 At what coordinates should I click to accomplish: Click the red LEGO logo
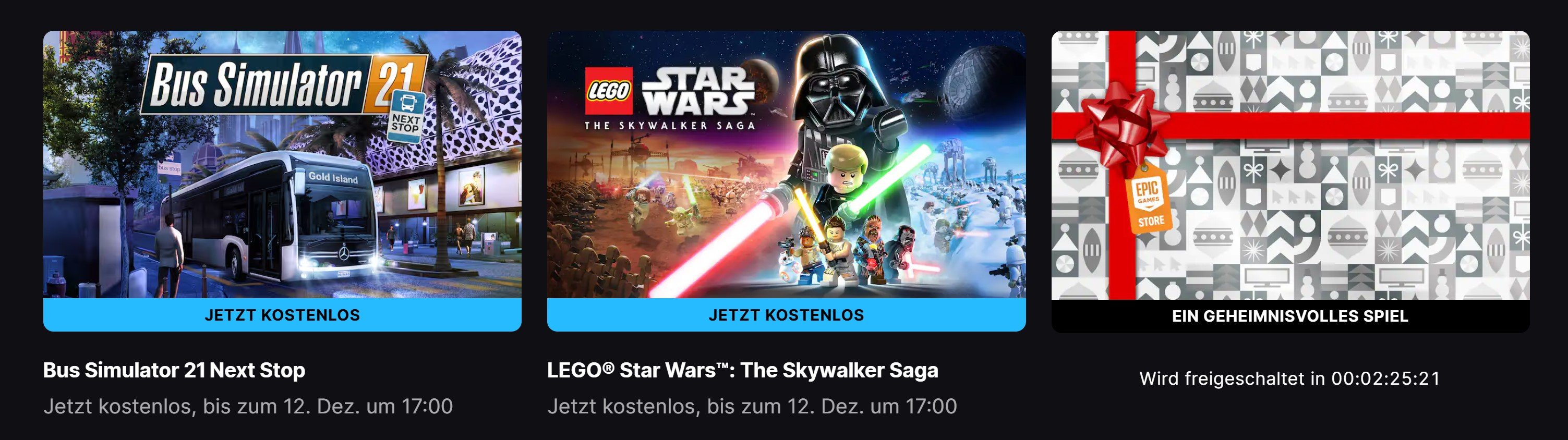(x=609, y=91)
